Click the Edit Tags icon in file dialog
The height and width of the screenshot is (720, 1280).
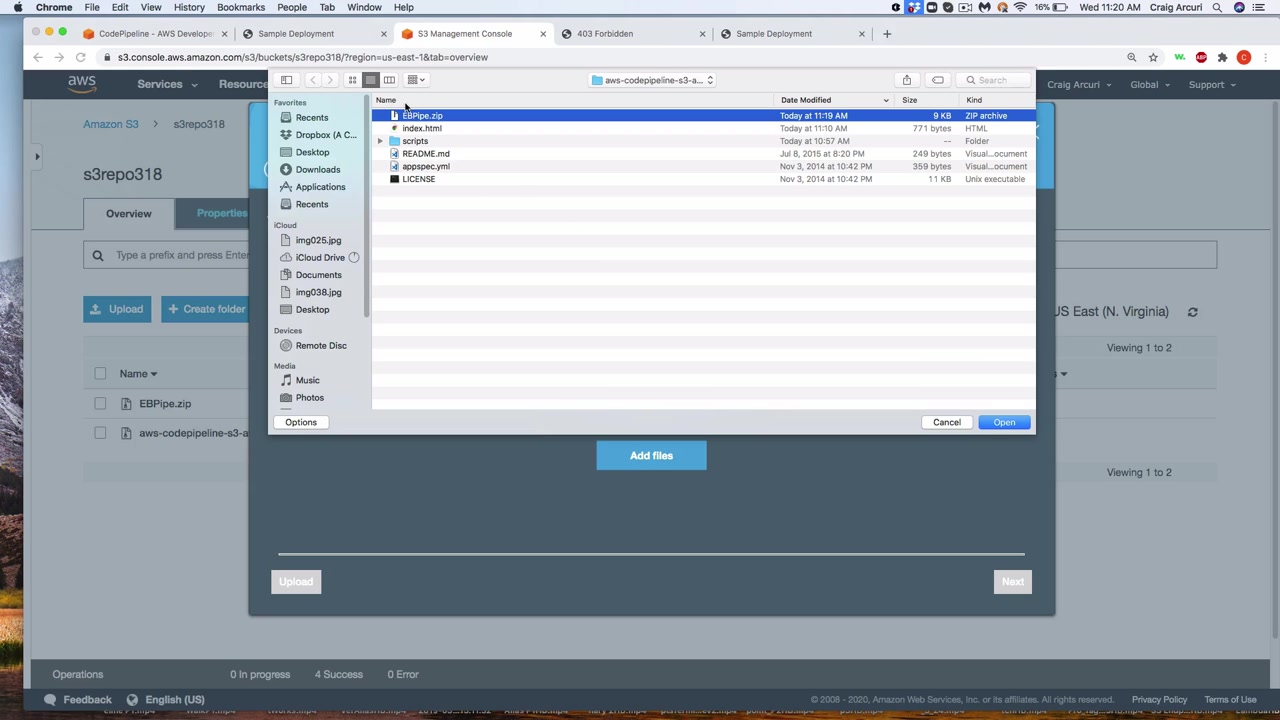[938, 80]
